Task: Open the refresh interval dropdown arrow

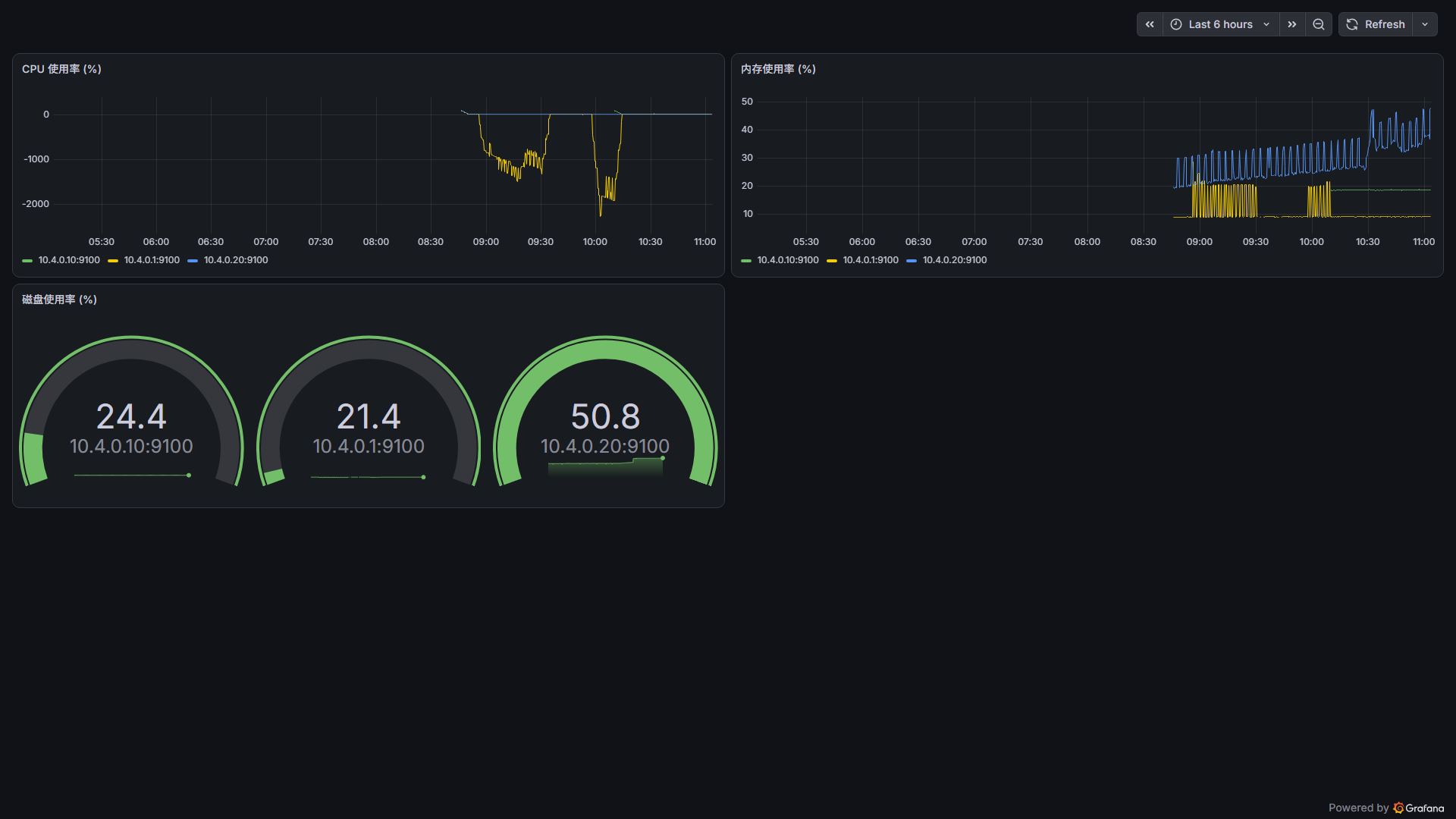Action: [x=1425, y=24]
